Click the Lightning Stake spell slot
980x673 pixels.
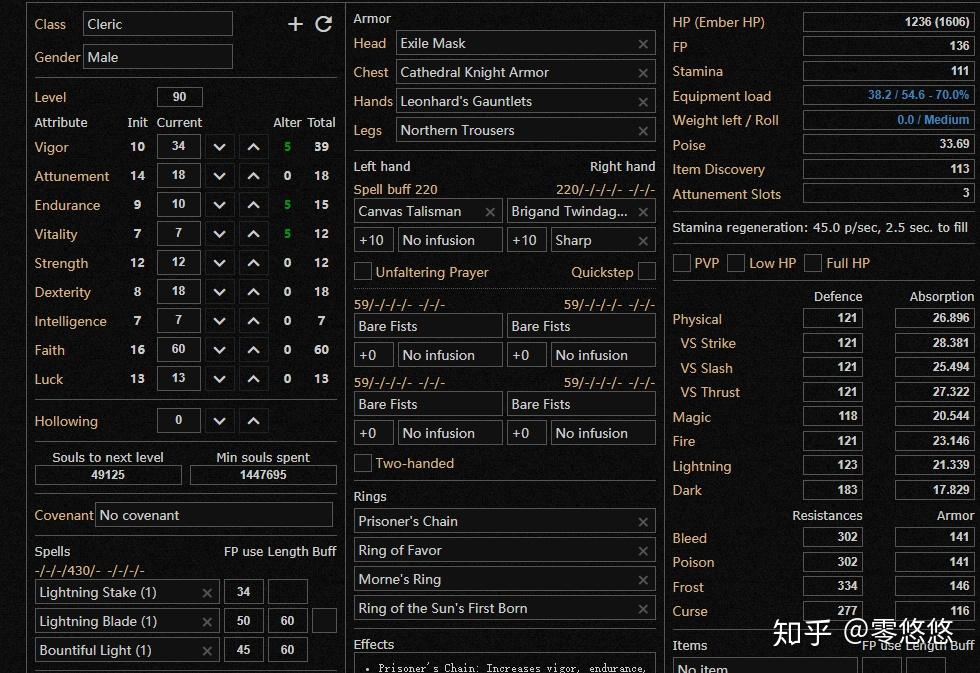127,592
